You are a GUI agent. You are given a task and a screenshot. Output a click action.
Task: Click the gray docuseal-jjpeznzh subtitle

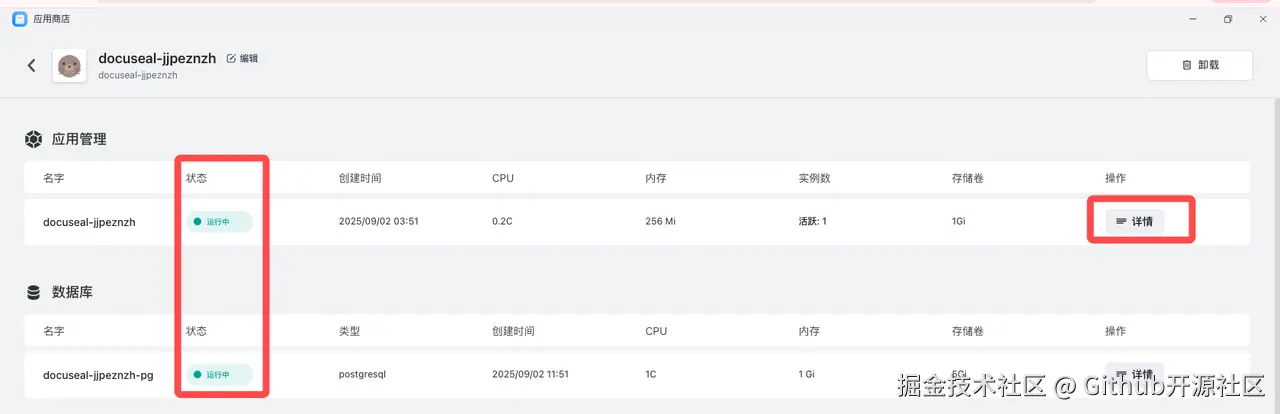(x=138, y=75)
